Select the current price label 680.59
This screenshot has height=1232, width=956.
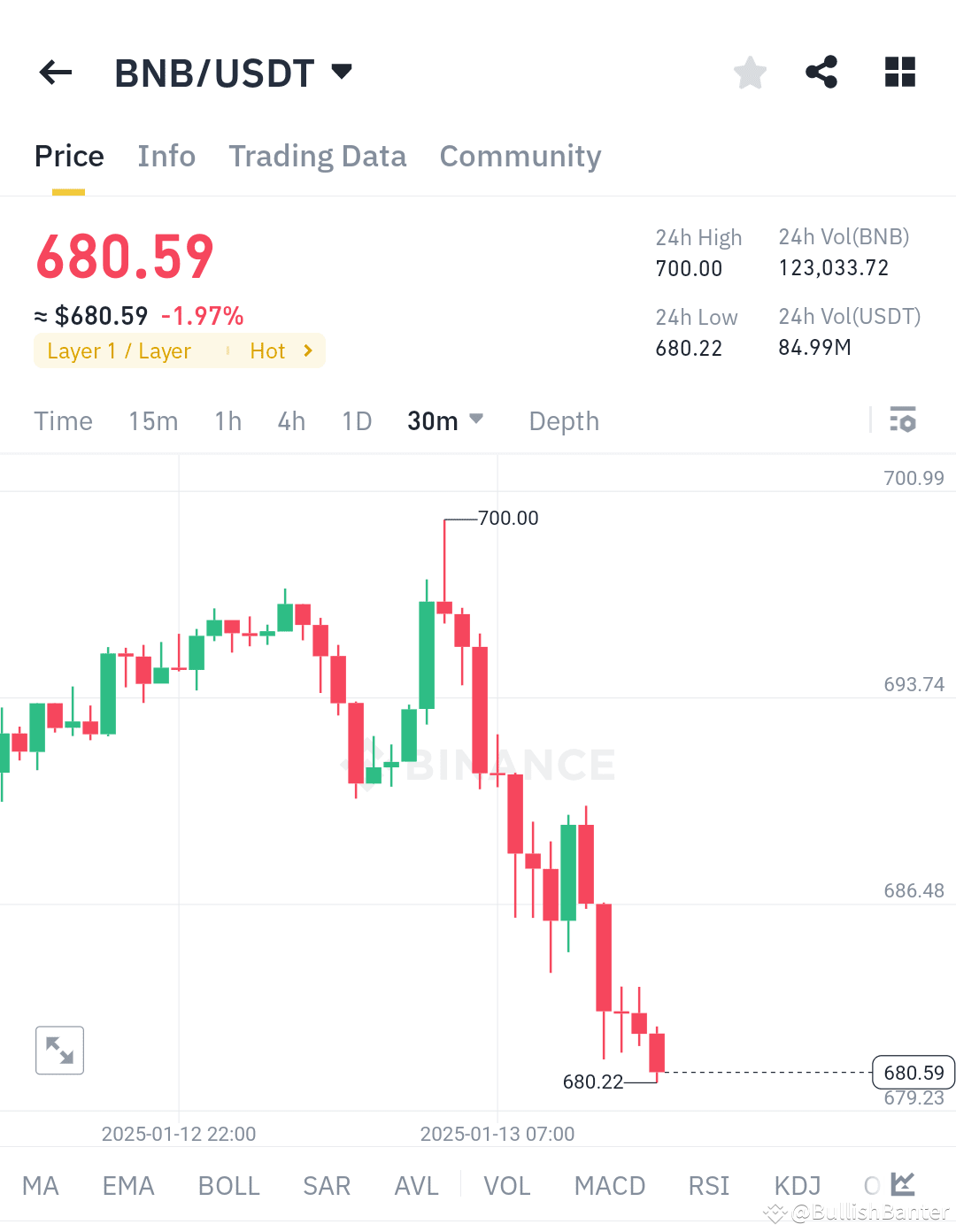click(x=913, y=1072)
